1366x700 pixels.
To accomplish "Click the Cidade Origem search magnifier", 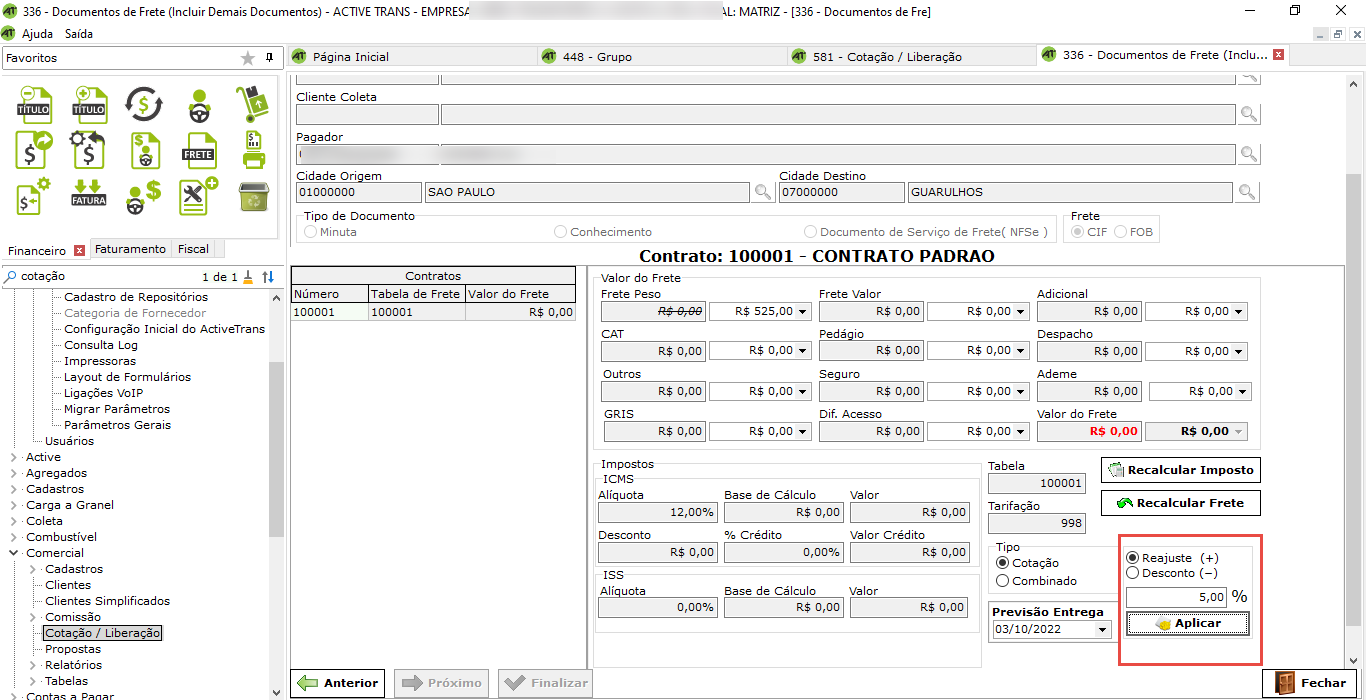I will click(x=763, y=192).
